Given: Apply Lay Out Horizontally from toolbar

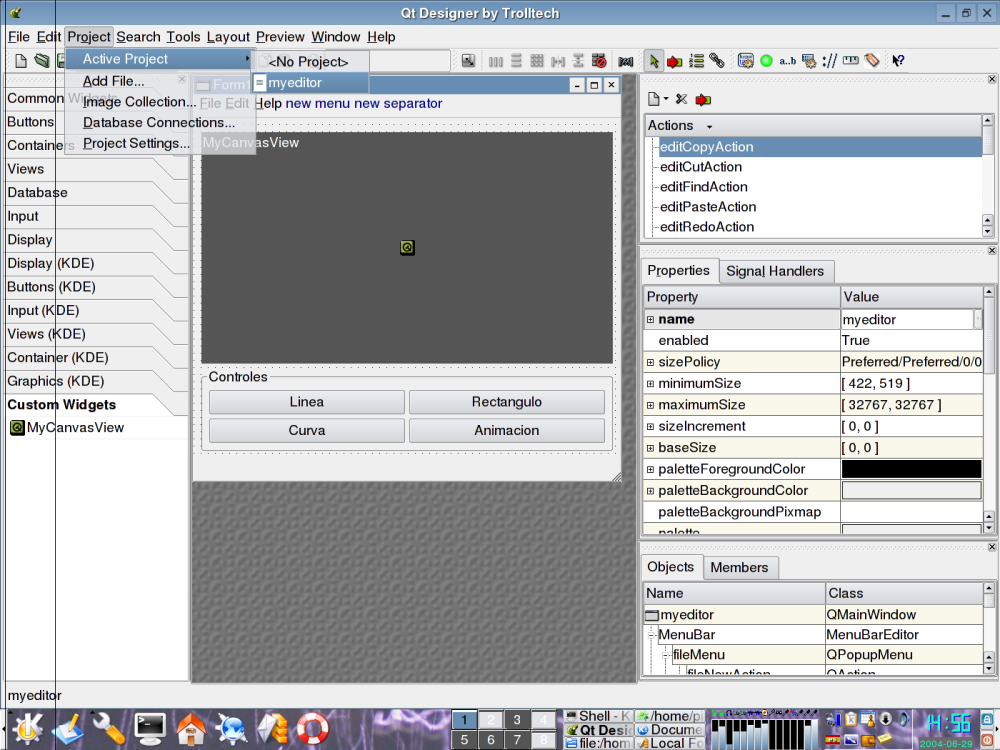Looking at the screenshot, I should click(496, 61).
